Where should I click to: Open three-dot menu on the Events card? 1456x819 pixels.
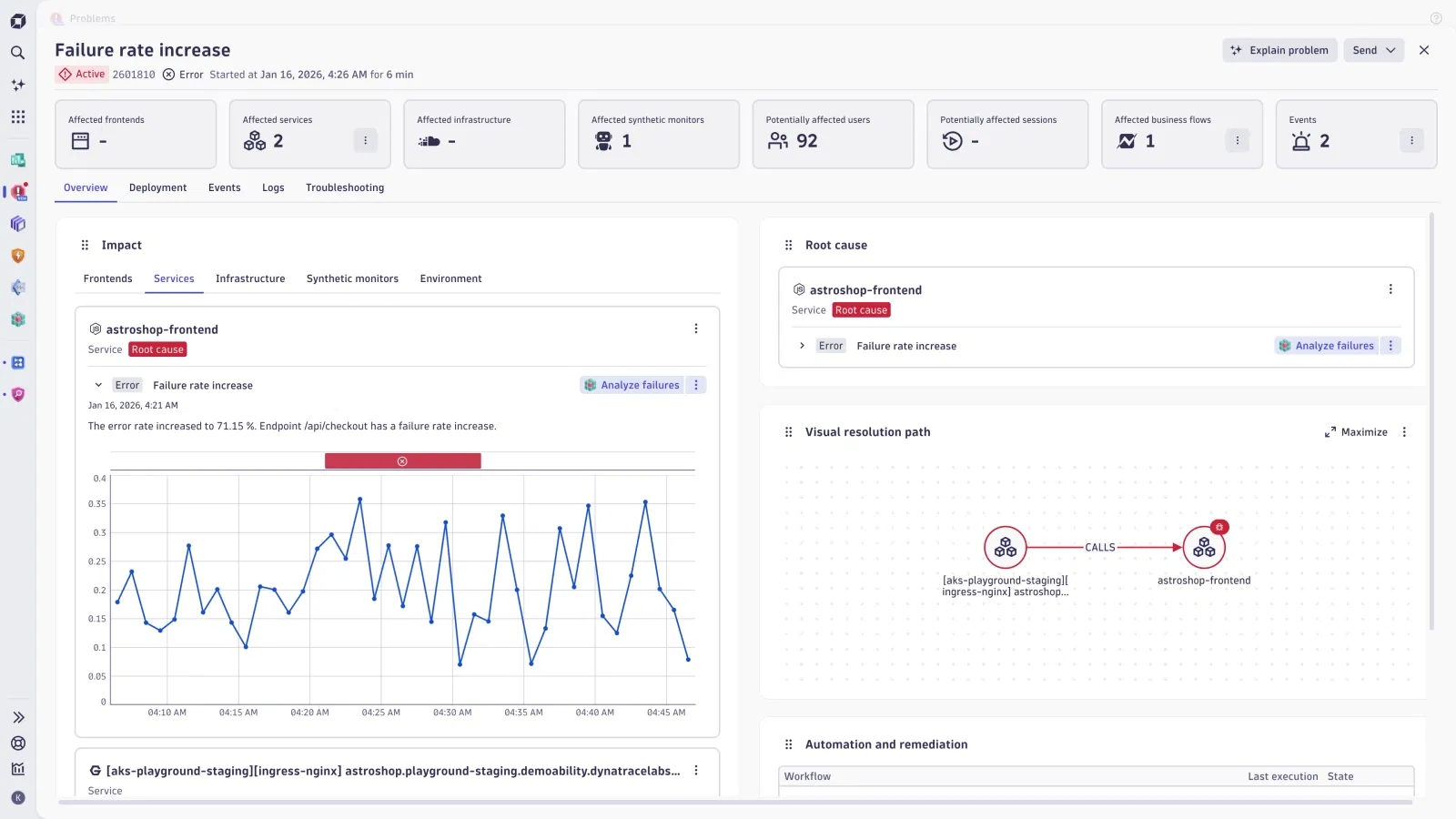(x=1411, y=140)
